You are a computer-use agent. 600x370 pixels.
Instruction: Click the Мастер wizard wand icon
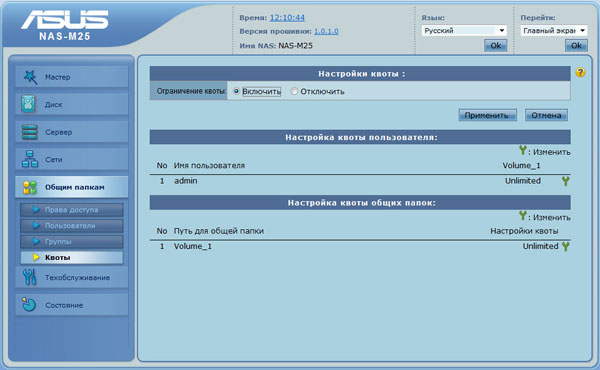pos(30,77)
